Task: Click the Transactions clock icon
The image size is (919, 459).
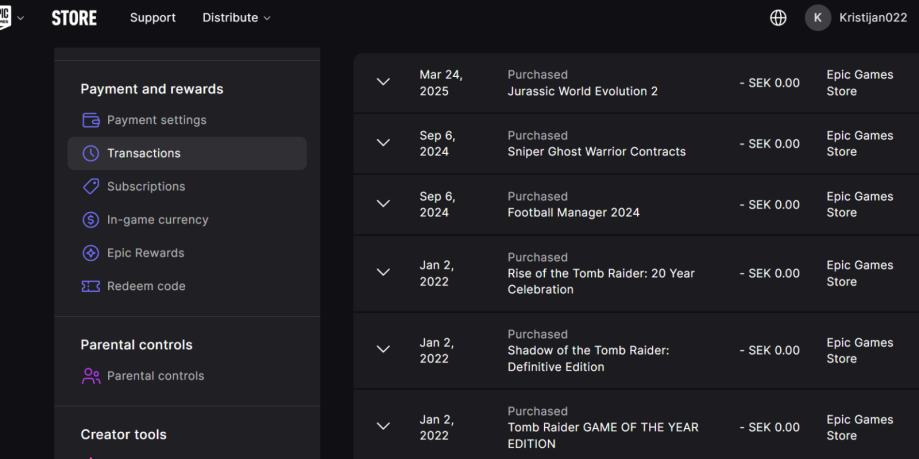Action: 90,154
